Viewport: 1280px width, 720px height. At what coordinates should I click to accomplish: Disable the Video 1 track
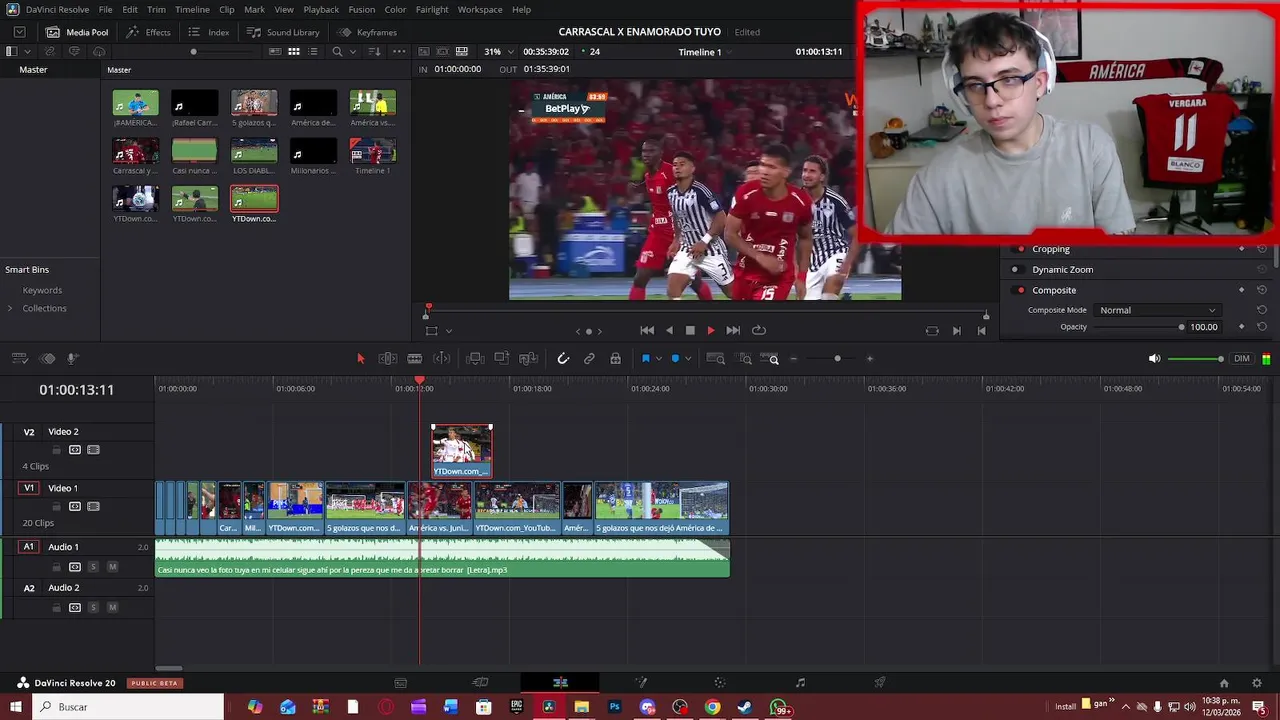pos(93,507)
